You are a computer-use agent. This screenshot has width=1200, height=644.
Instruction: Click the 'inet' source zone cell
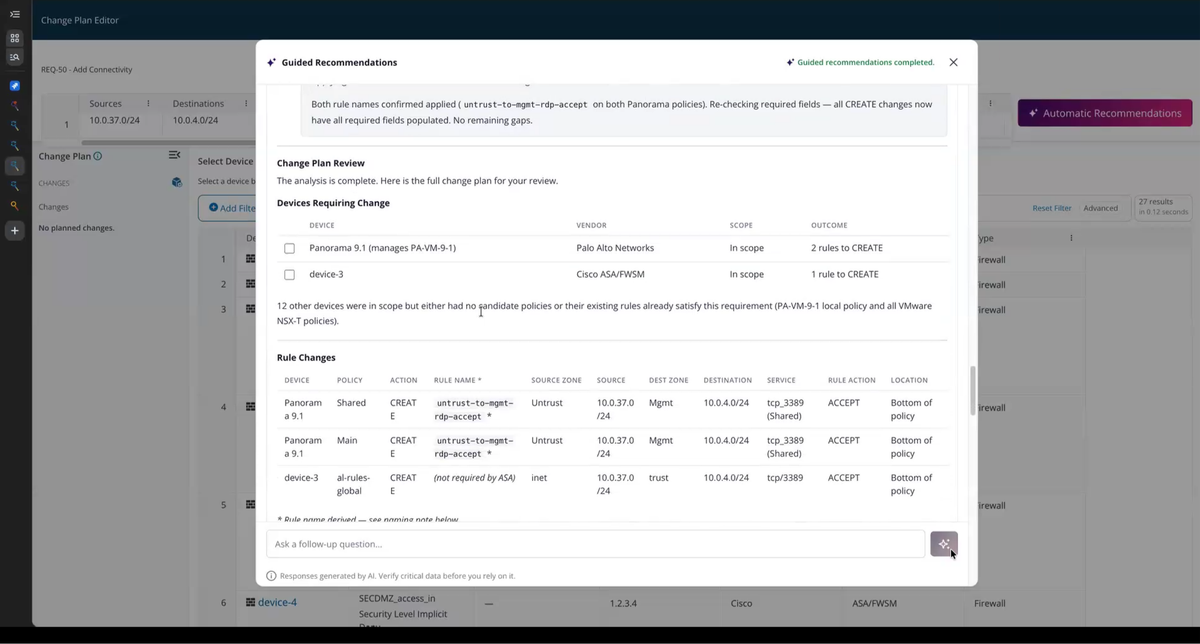[540, 478]
